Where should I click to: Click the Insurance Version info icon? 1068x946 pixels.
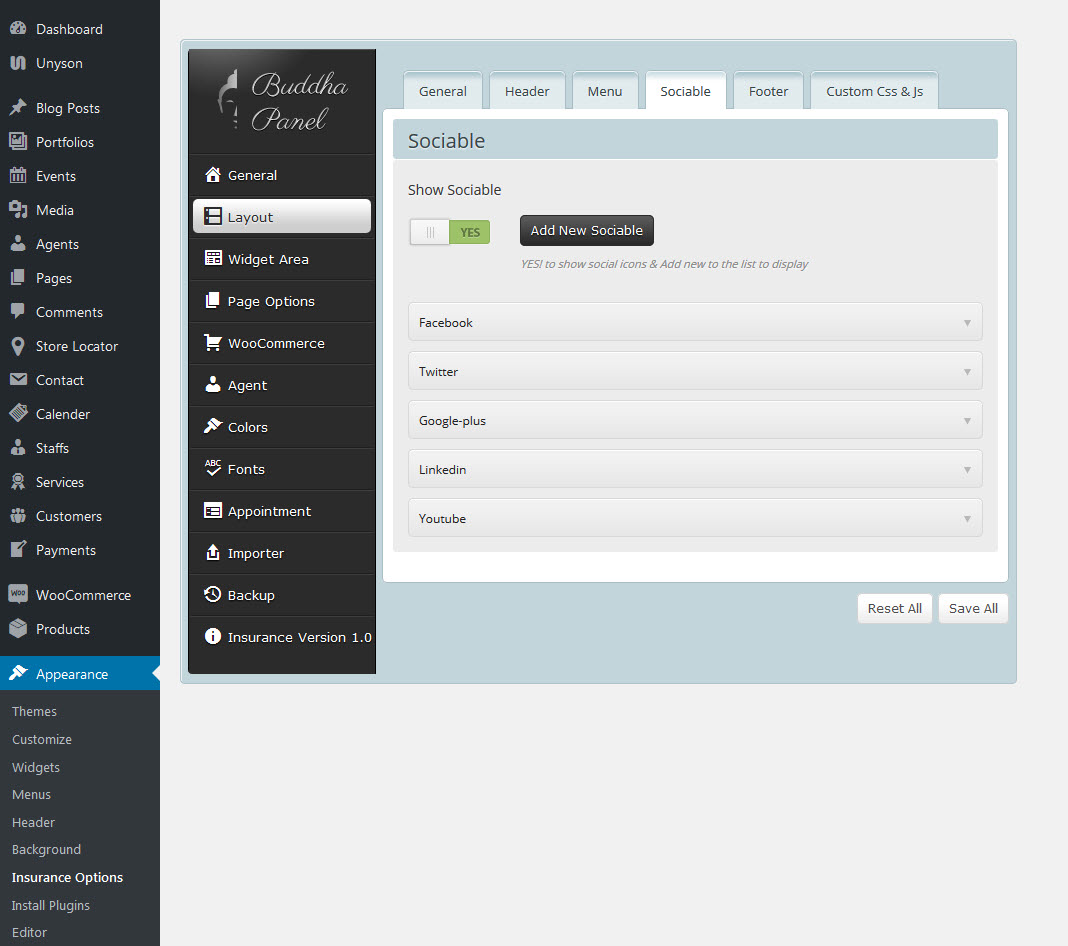213,636
